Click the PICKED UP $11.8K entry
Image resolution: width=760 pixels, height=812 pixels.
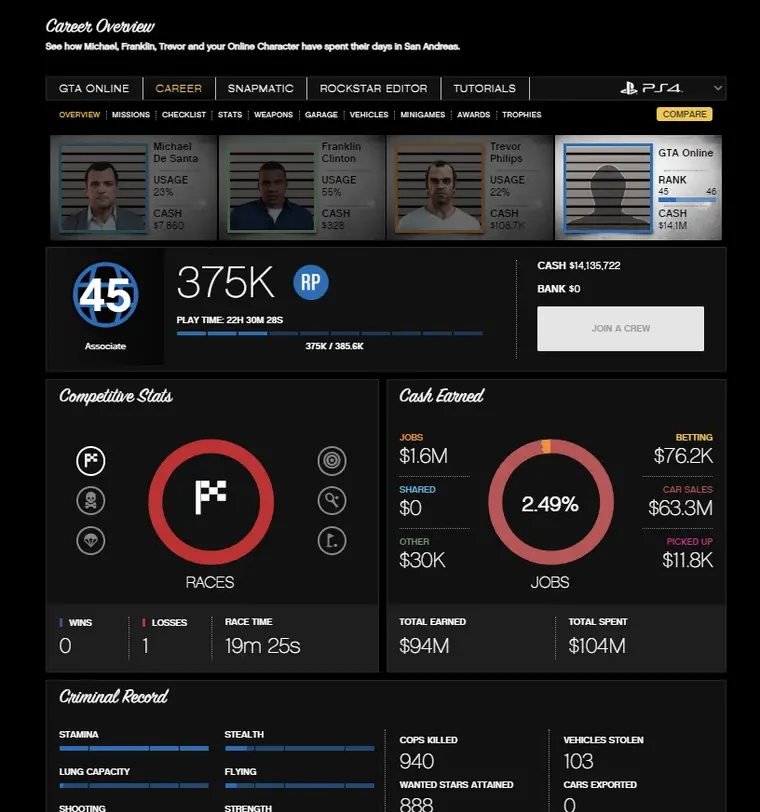[688, 554]
